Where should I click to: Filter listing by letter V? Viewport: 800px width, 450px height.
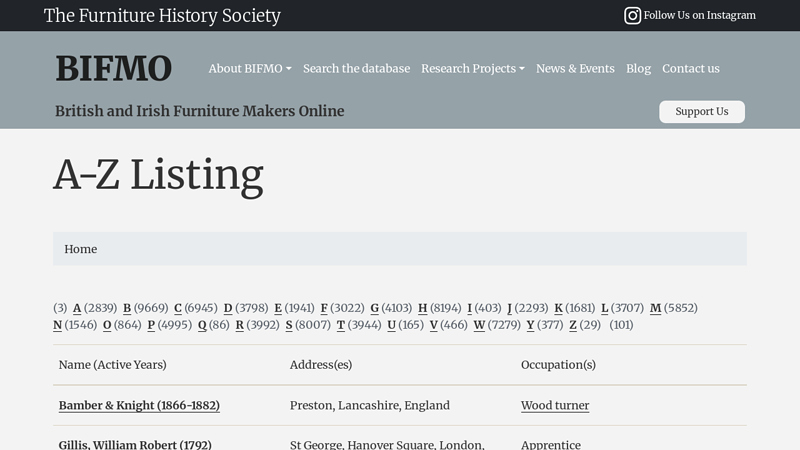434,325
